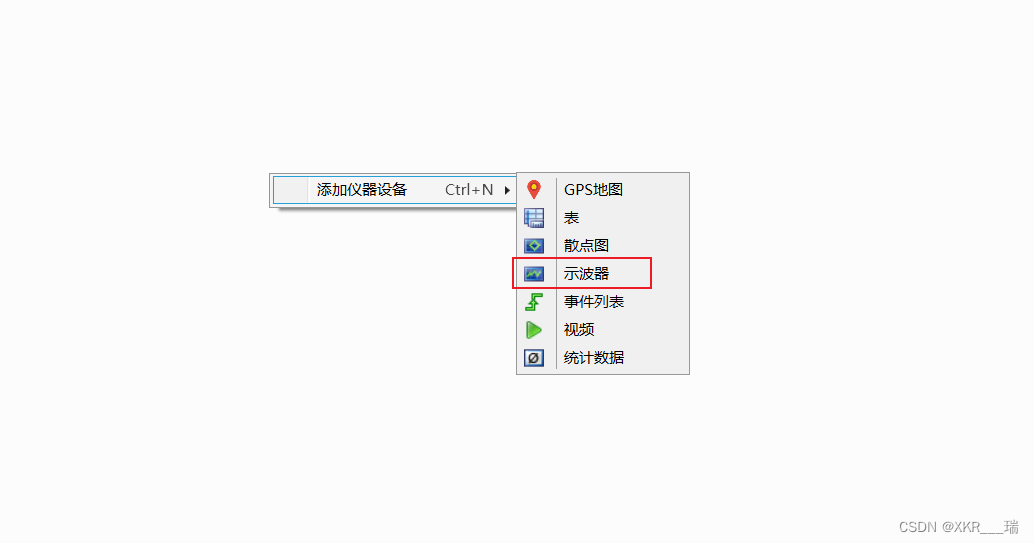1034x543 pixels.
Task: Select 统计数据 in the submenu
Action: (x=603, y=358)
